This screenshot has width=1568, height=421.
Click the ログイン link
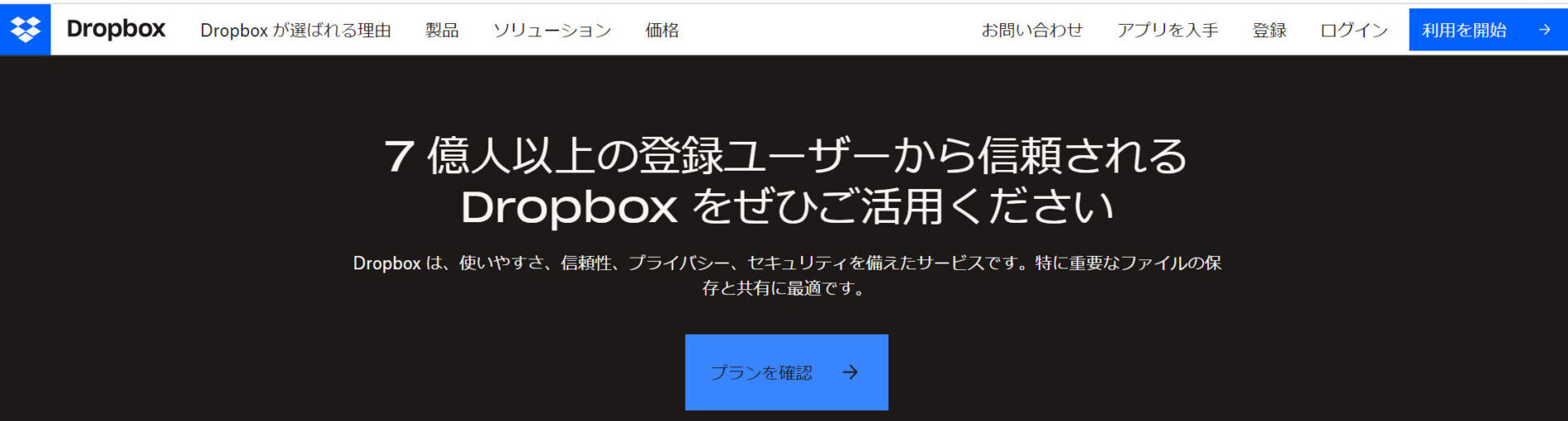tap(1353, 30)
